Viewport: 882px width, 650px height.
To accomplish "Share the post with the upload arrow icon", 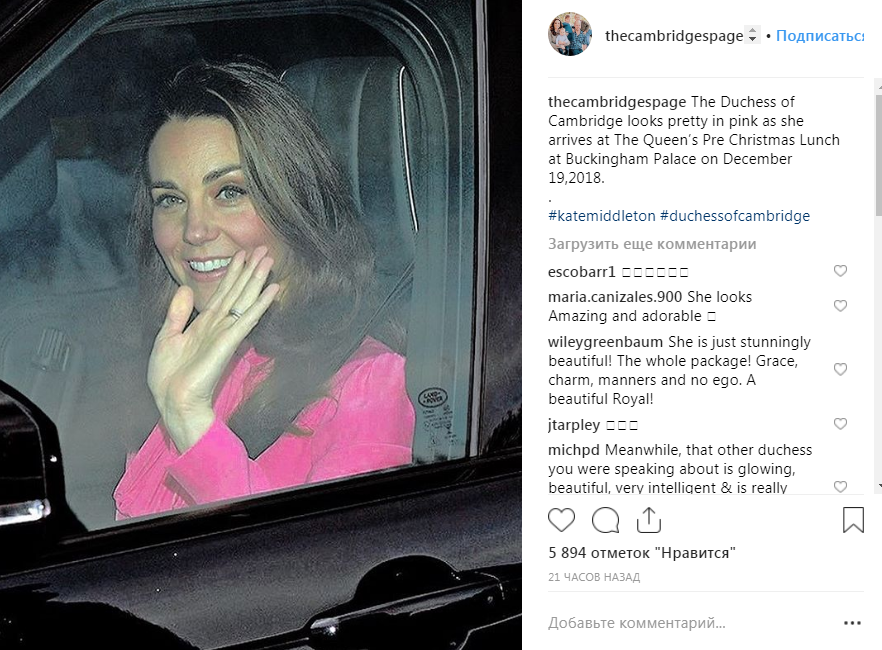I will (x=649, y=520).
